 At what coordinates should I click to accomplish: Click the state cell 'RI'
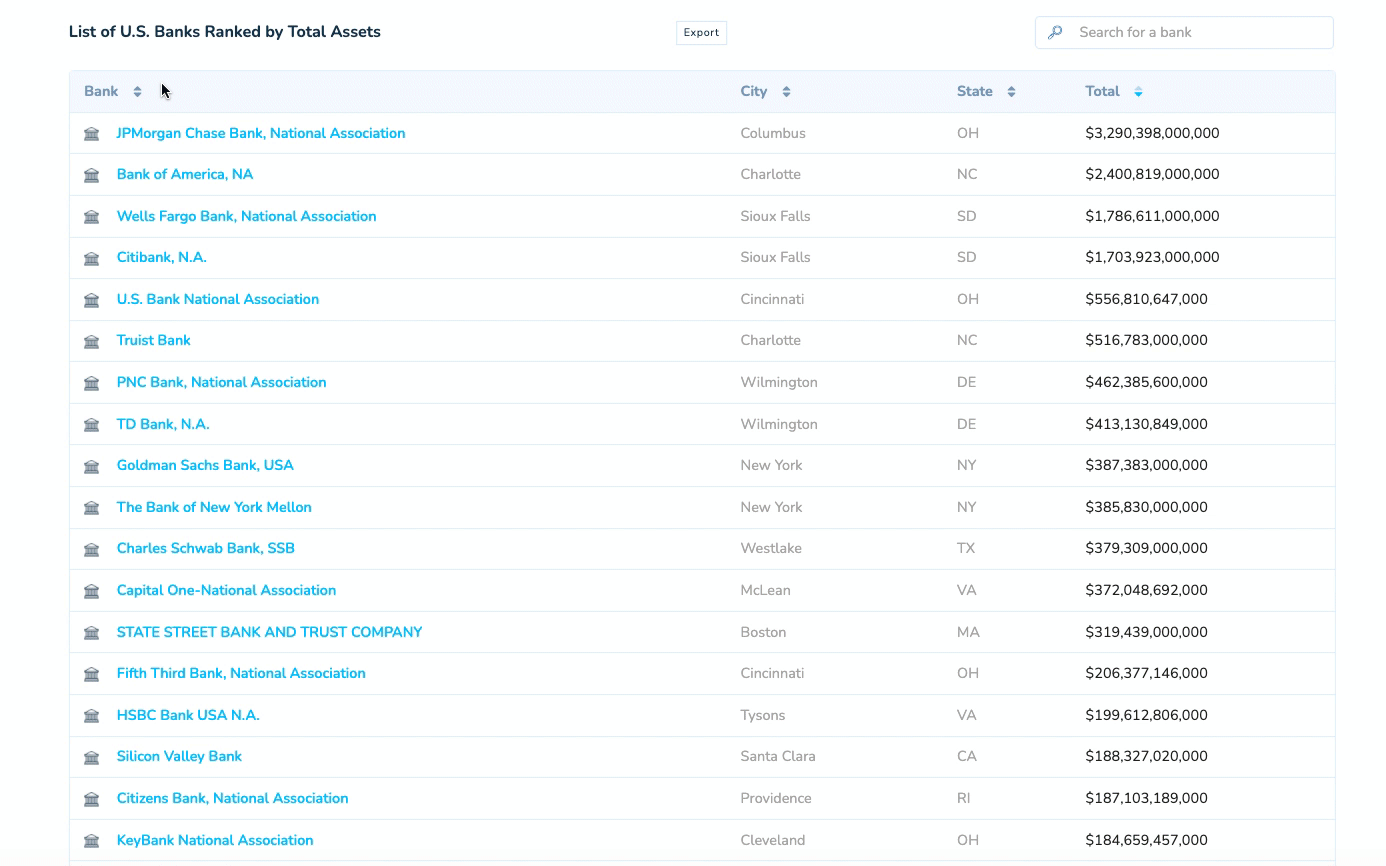964,798
